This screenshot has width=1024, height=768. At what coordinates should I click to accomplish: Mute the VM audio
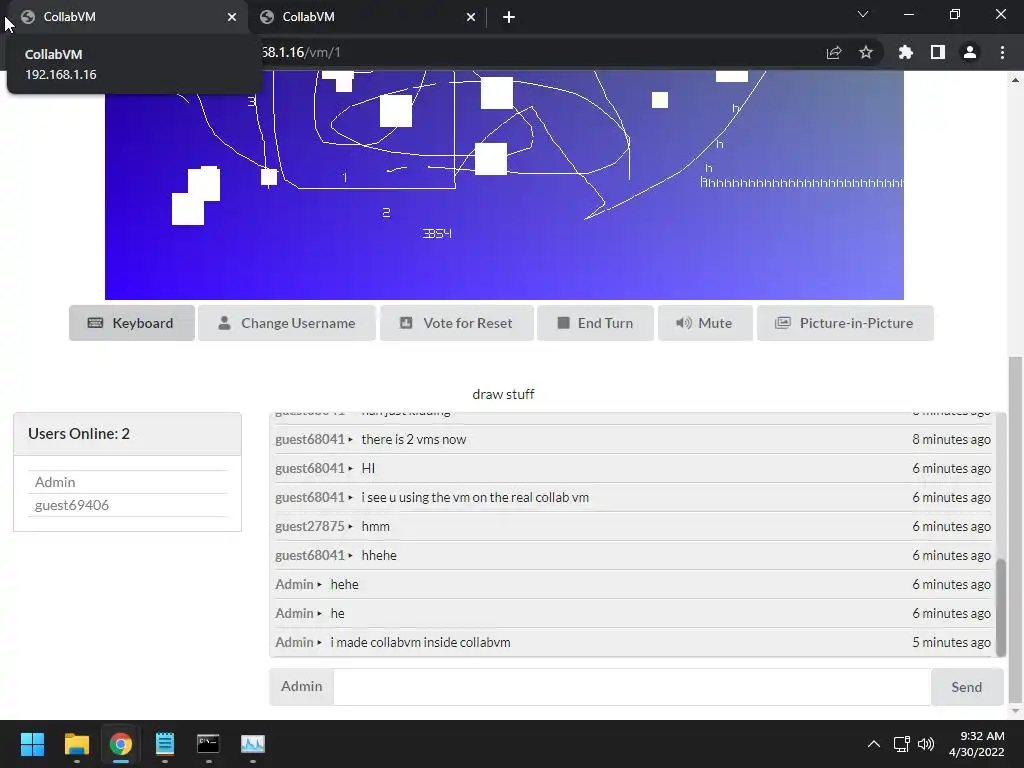point(705,323)
